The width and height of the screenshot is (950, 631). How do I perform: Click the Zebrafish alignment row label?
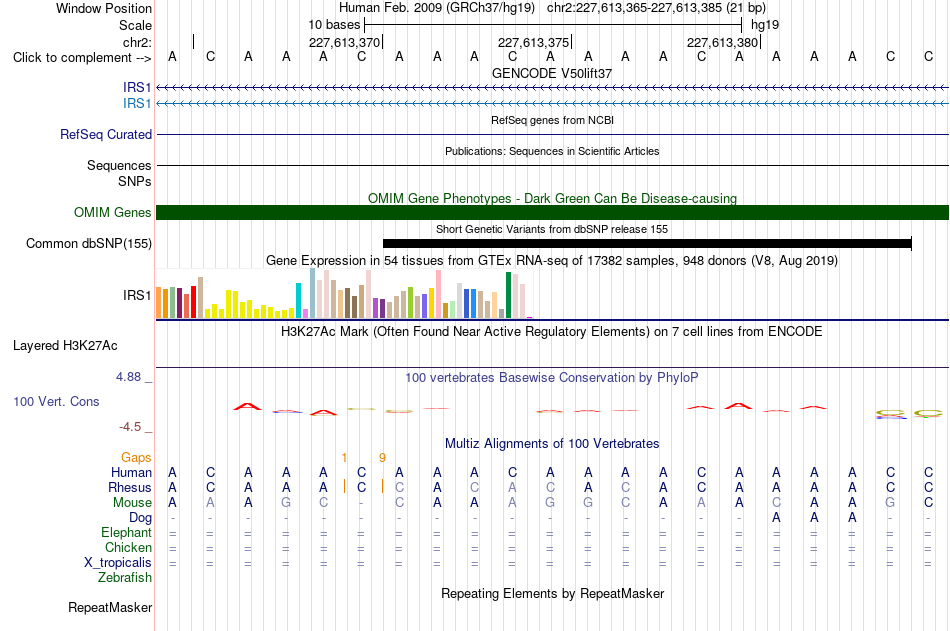(125, 578)
